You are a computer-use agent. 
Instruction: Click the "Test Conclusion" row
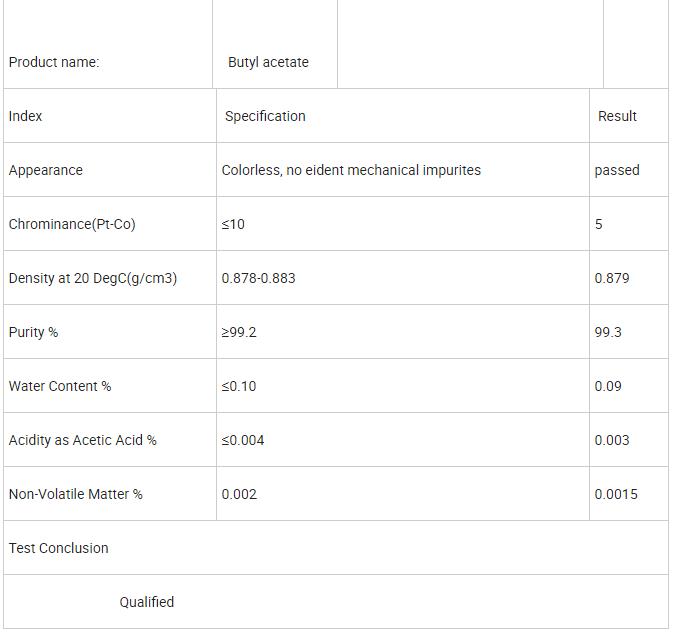pyautogui.click(x=59, y=548)
